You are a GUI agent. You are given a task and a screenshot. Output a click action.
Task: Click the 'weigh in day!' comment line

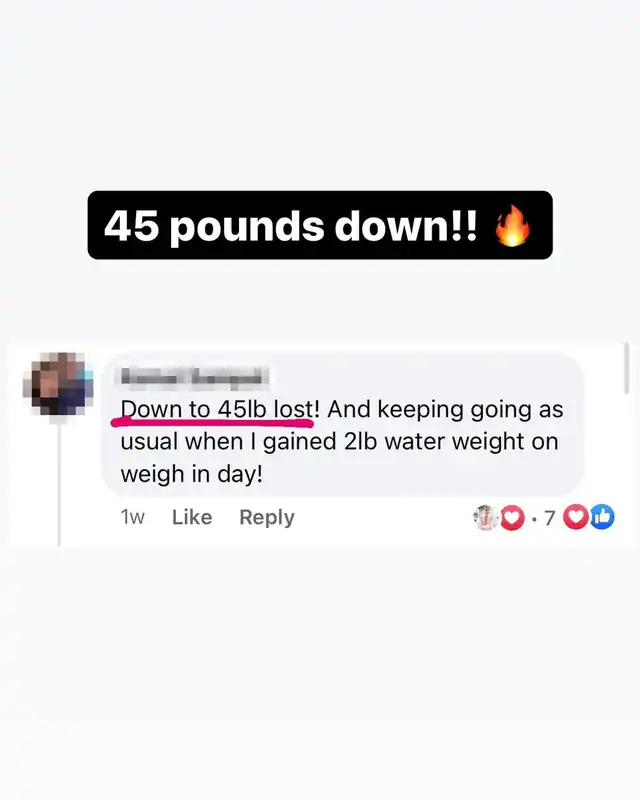(x=192, y=474)
